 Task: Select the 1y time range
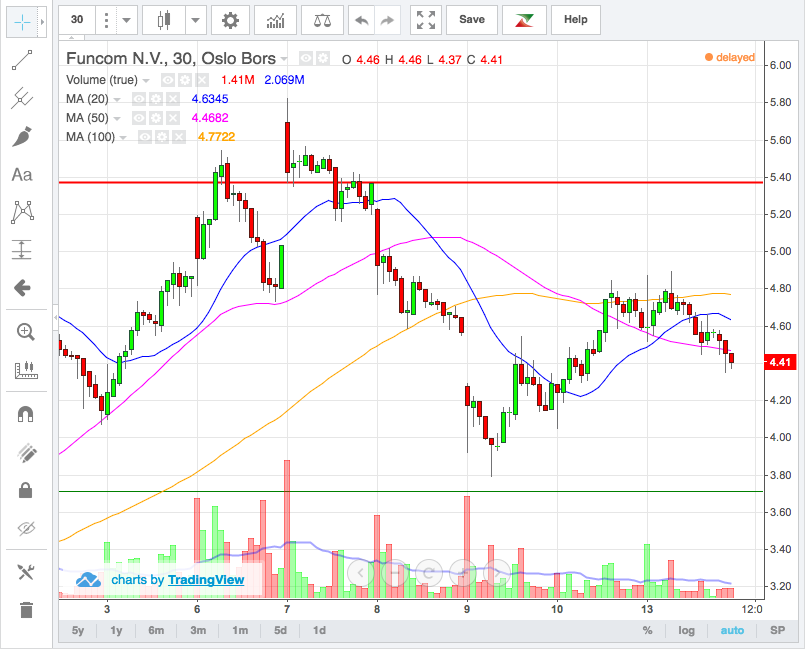click(116, 630)
